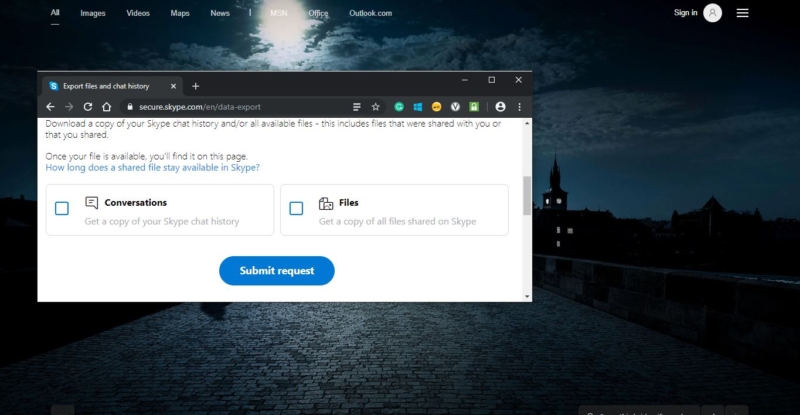
Task: Click the Files pictures icon
Action: (326, 203)
